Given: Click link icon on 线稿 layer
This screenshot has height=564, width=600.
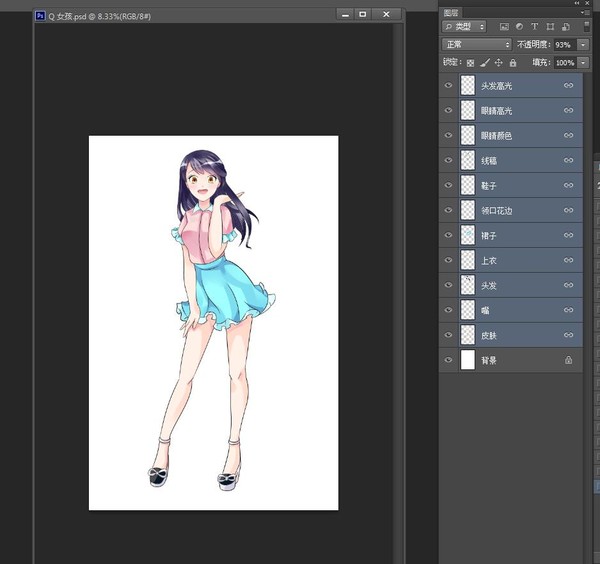Looking at the screenshot, I should 568,160.
